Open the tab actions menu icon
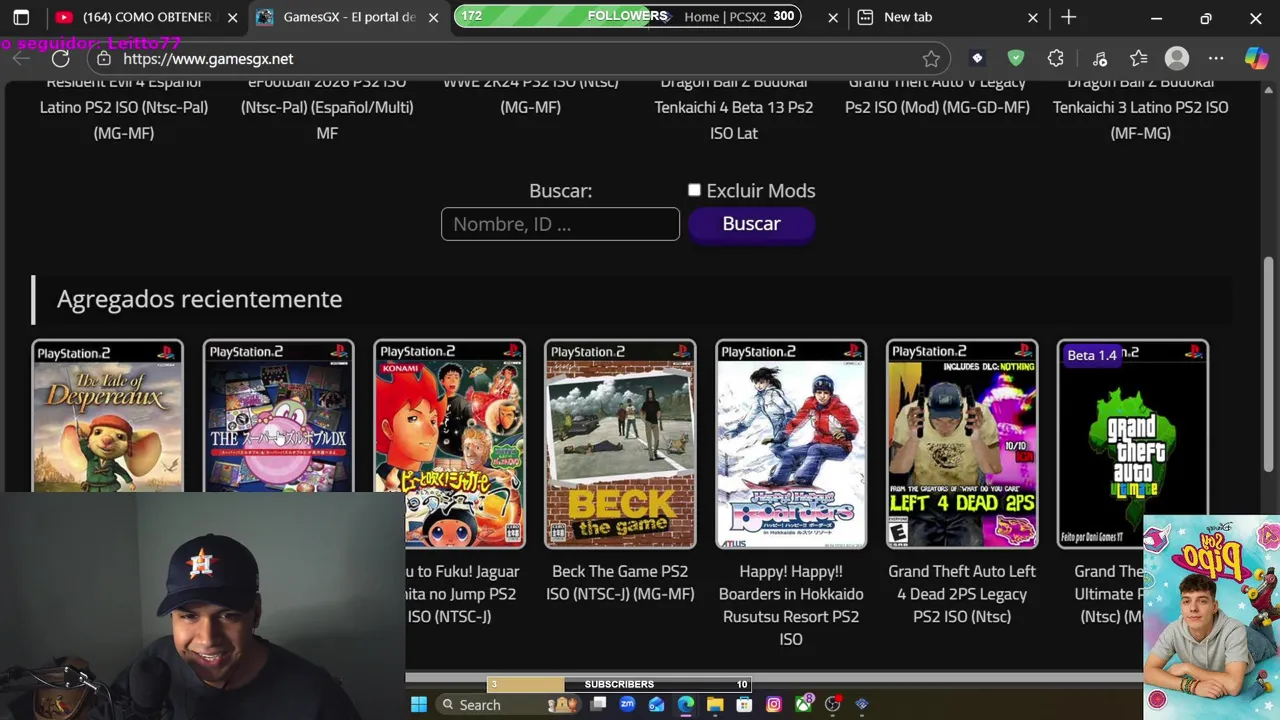The height and width of the screenshot is (720, 1280). tap(21, 17)
